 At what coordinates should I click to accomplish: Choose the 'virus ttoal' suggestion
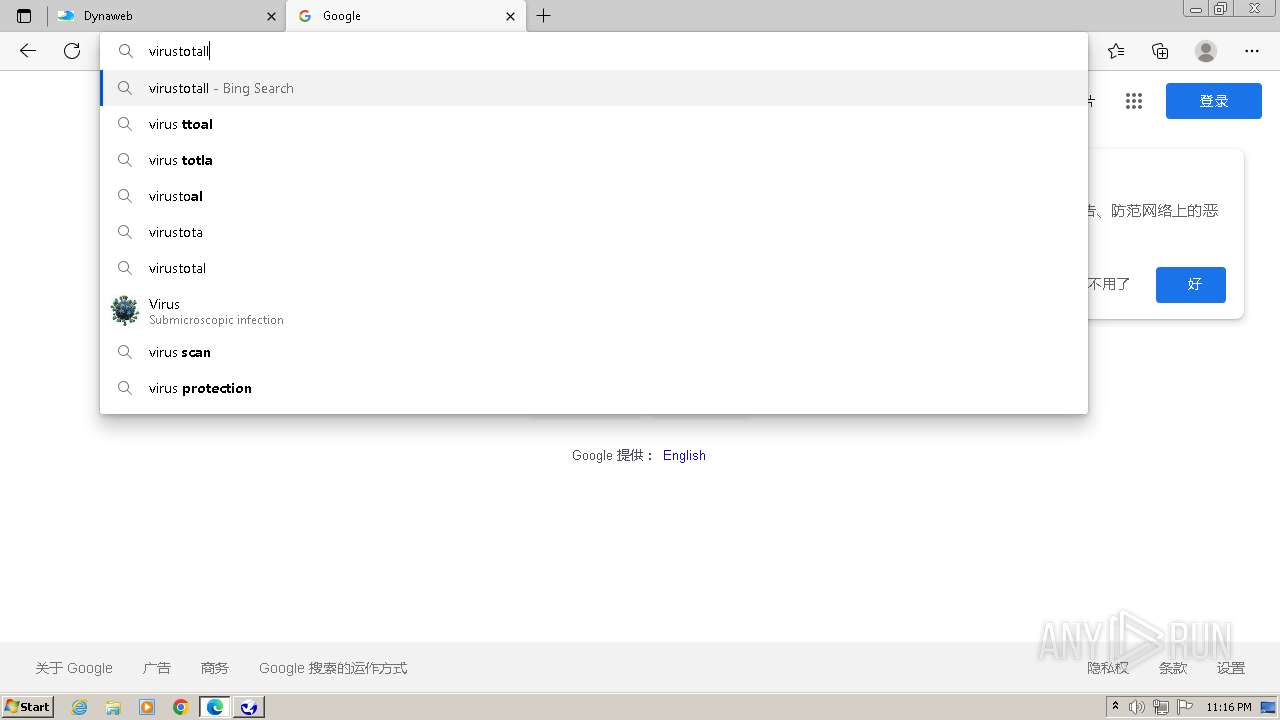pyautogui.click(x=594, y=124)
